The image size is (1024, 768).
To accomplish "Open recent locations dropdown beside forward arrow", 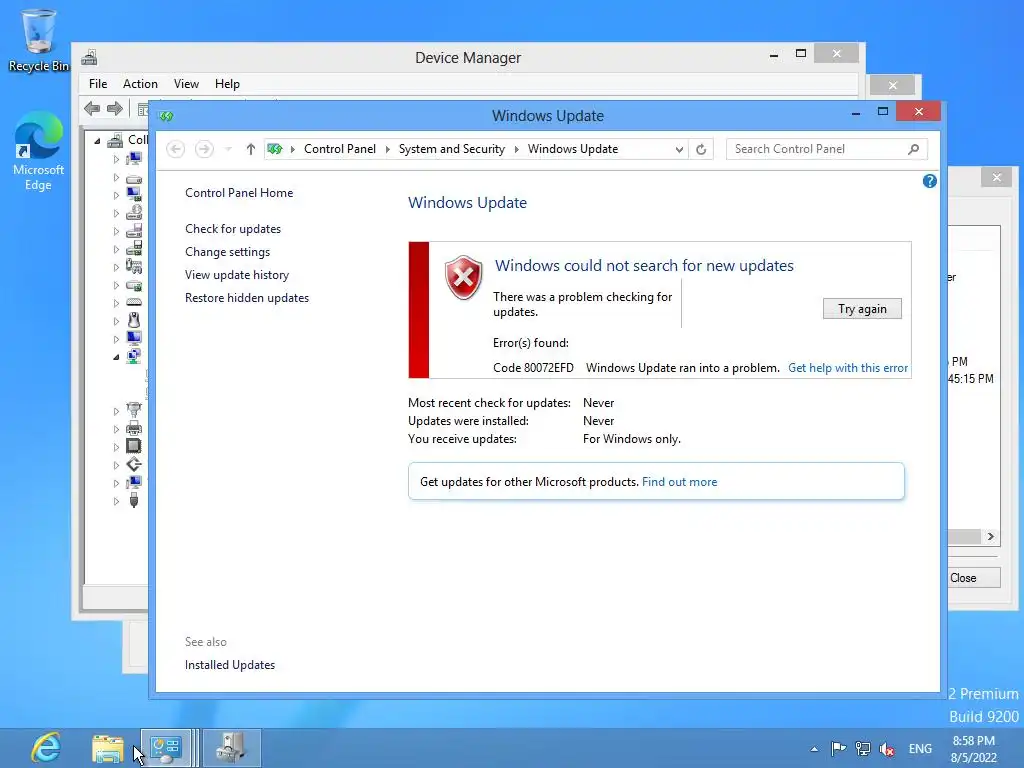I will tap(228, 150).
